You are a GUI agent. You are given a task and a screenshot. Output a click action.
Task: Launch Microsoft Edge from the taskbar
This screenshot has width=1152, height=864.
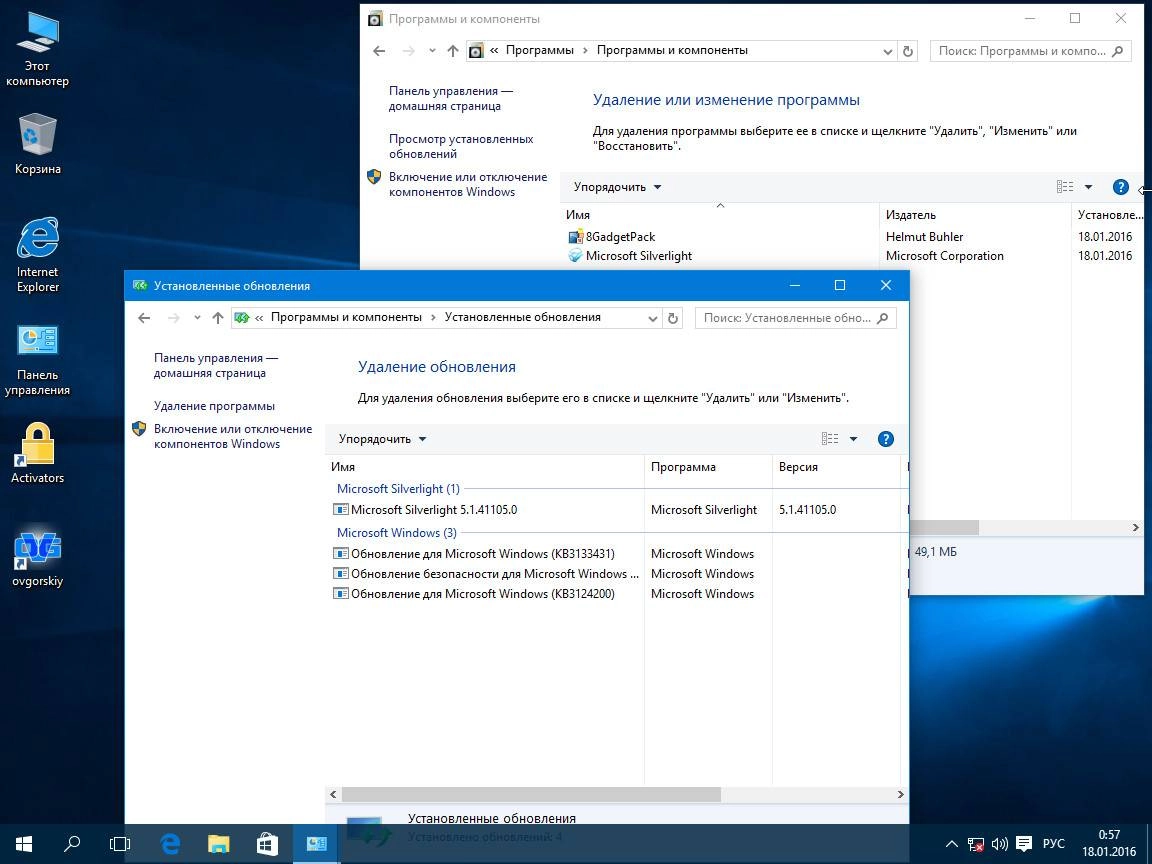170,843
